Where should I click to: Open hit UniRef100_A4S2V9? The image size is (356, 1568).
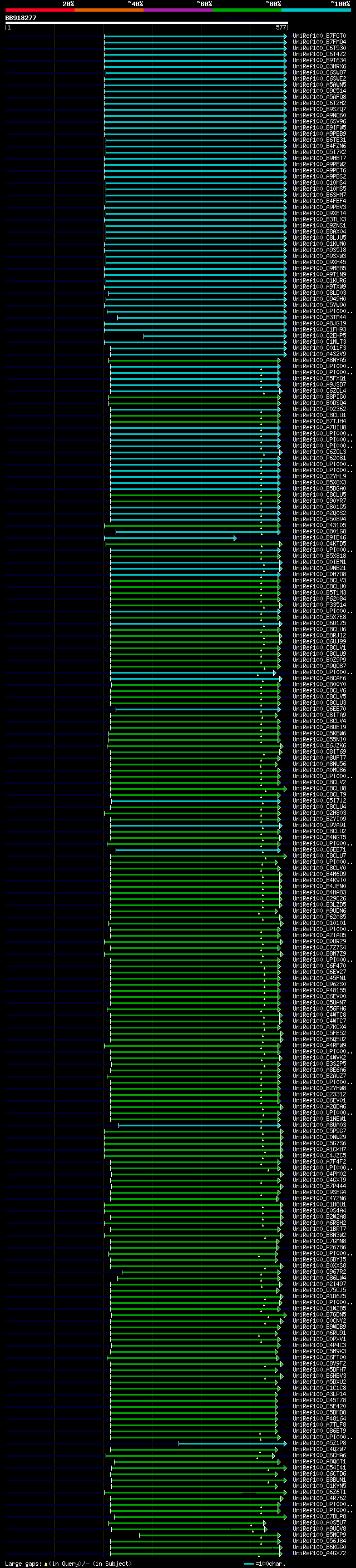[x=319, y=354]
